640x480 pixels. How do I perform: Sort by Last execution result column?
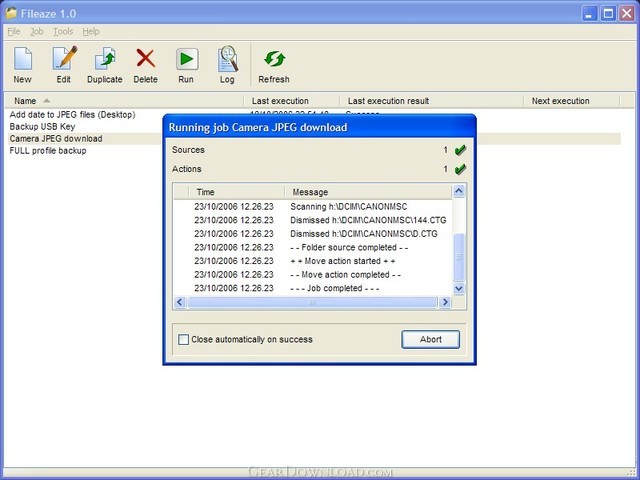pos(431,101)
